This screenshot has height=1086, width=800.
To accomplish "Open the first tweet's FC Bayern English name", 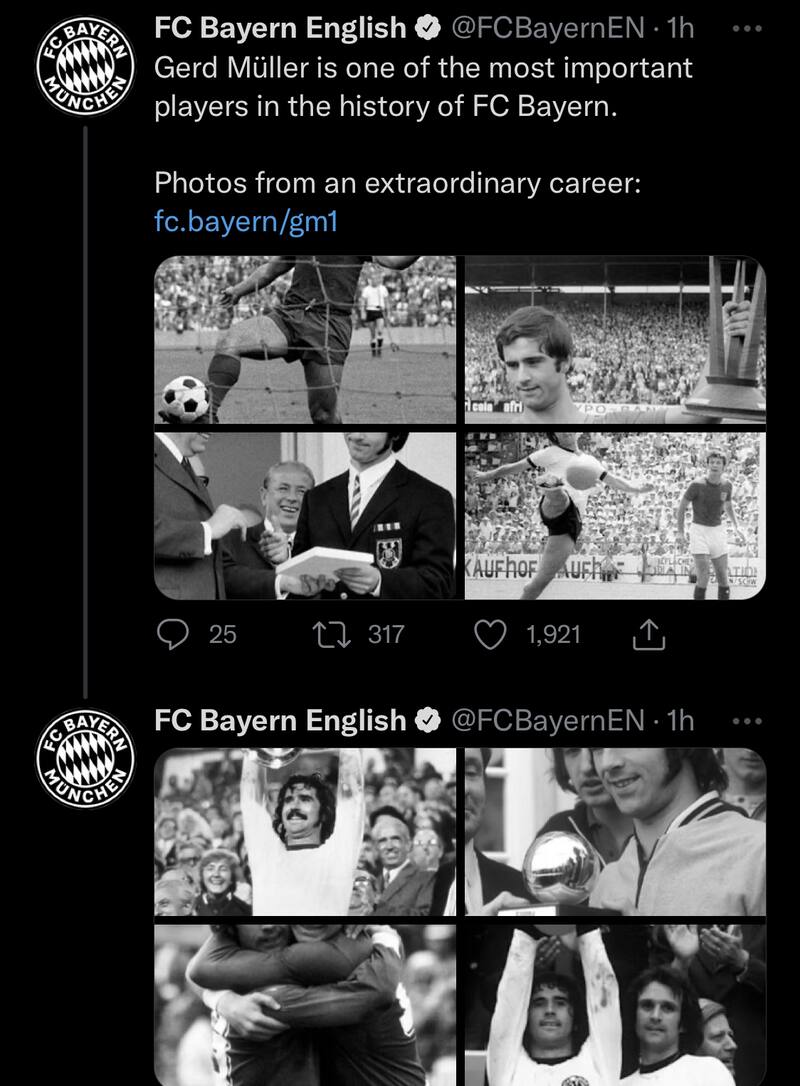I will [x=281, y=28].
